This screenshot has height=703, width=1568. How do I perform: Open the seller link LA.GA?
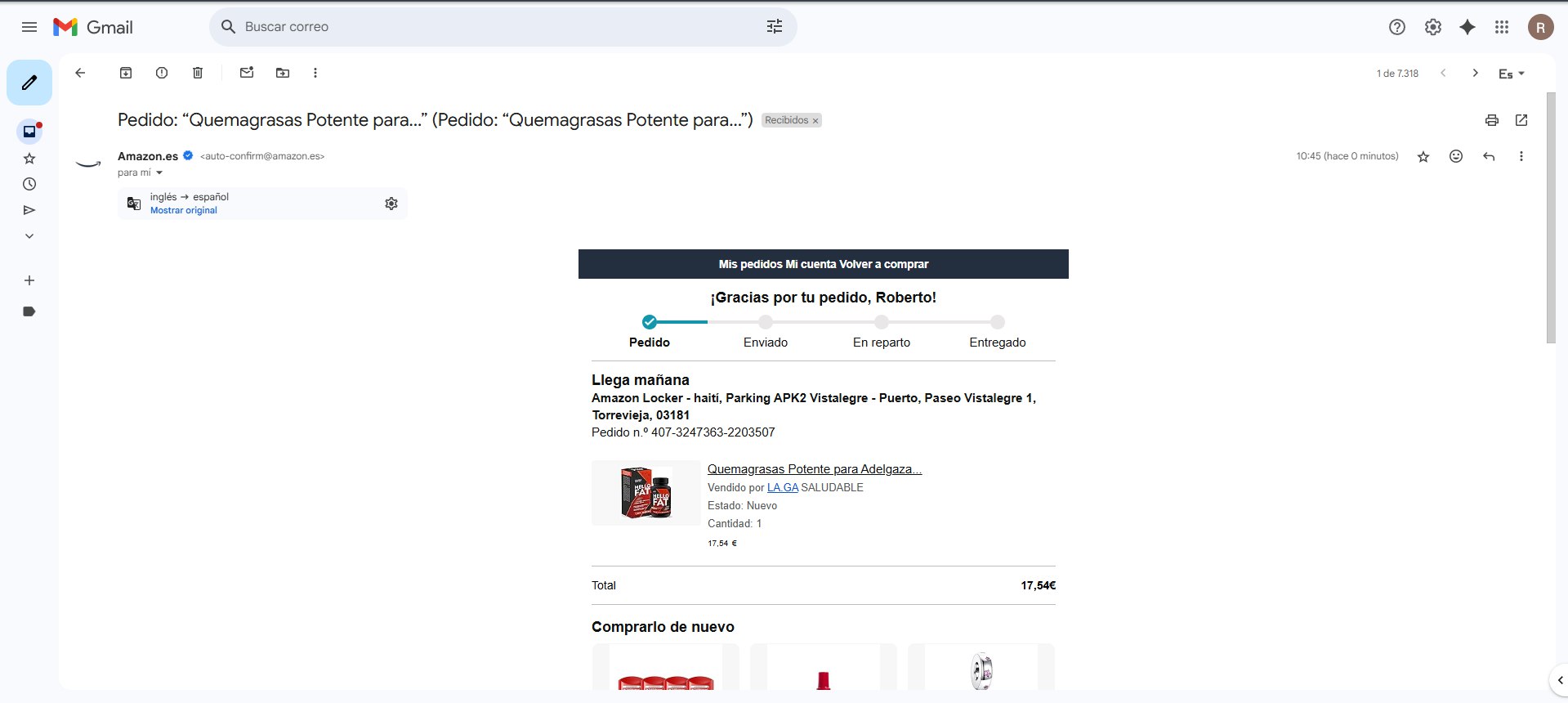[783, 487]
